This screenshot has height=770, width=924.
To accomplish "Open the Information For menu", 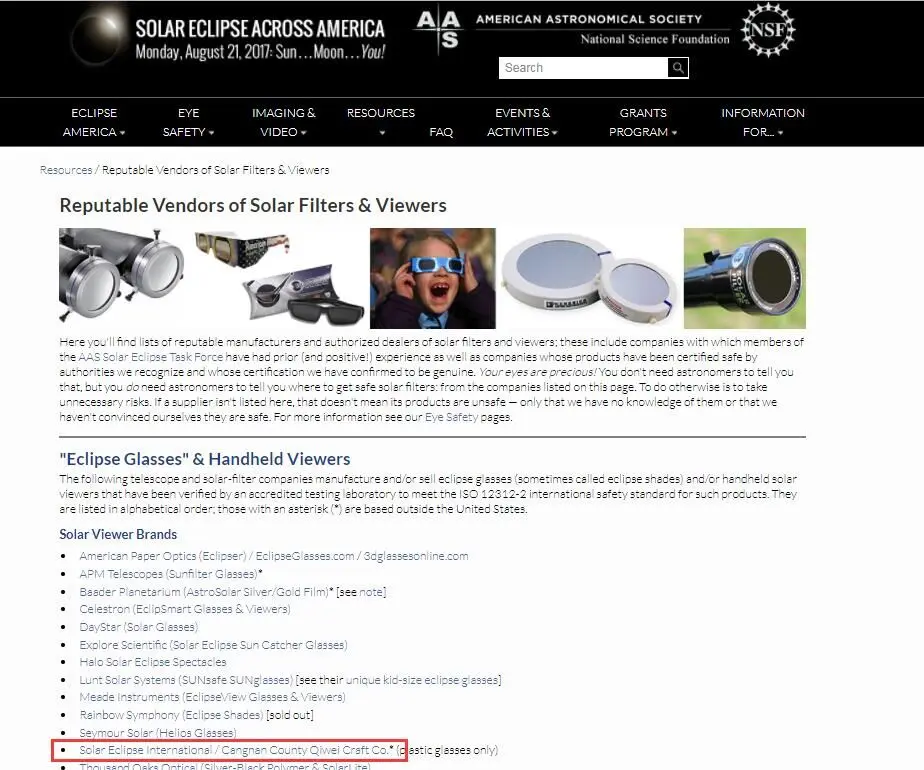I will pos(763,122).
